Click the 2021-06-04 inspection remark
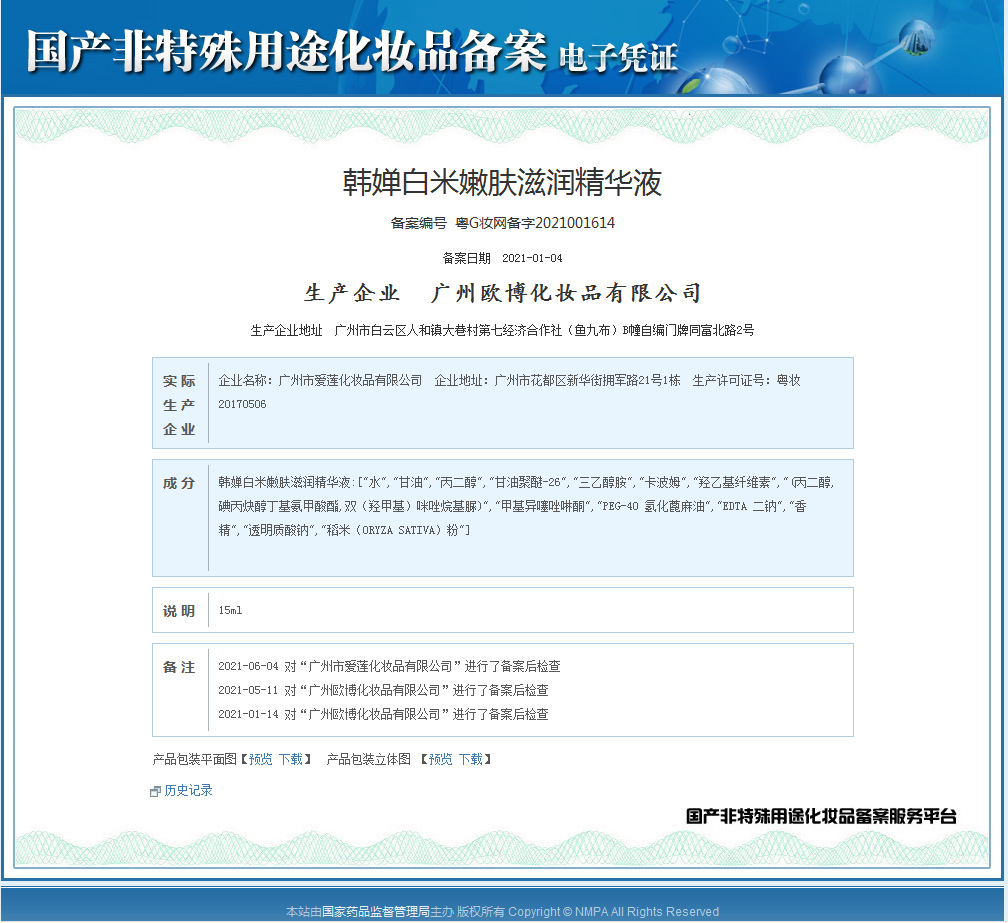 pyautogui.click(x=389, y=667)
